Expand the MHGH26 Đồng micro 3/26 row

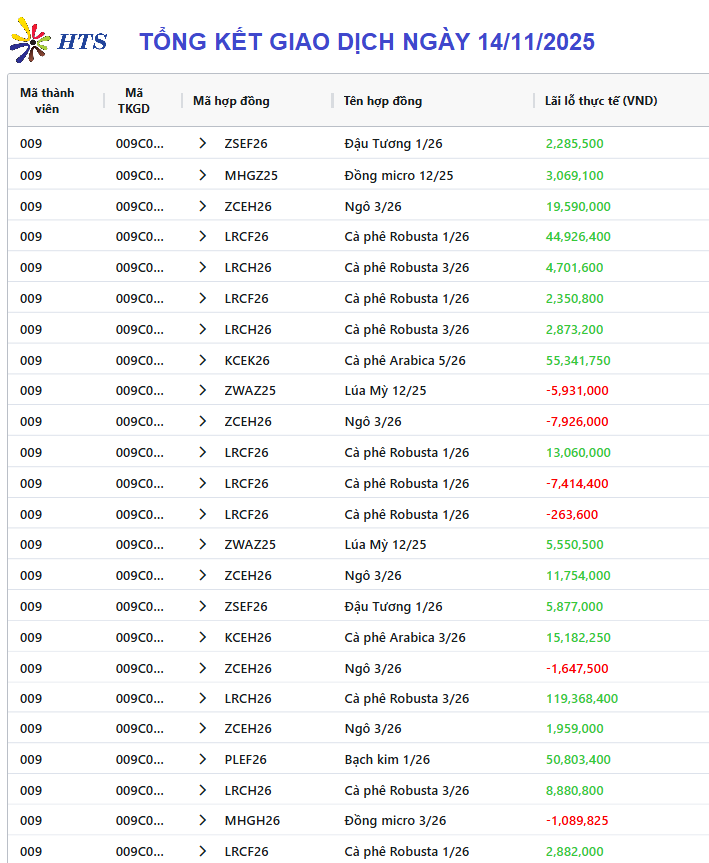pyautogui.click(x=203, y=820)
